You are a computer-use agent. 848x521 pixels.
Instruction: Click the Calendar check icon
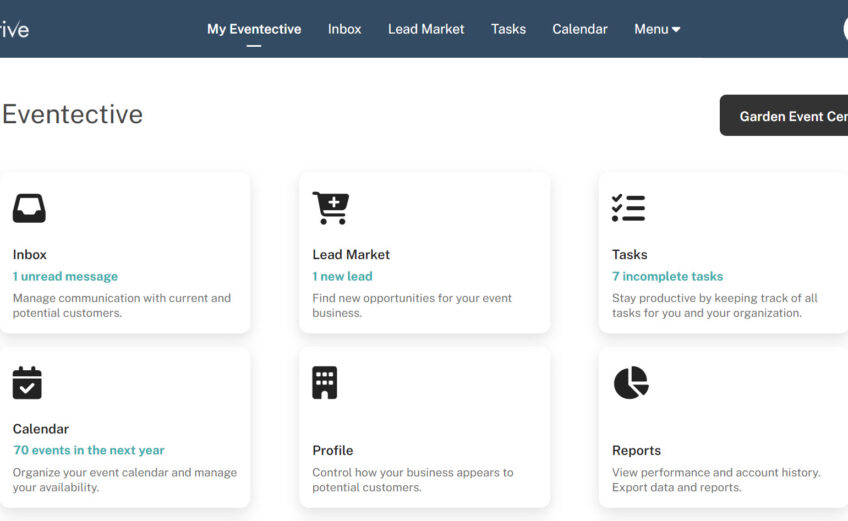pyautogui.click(x=27, y=383)
